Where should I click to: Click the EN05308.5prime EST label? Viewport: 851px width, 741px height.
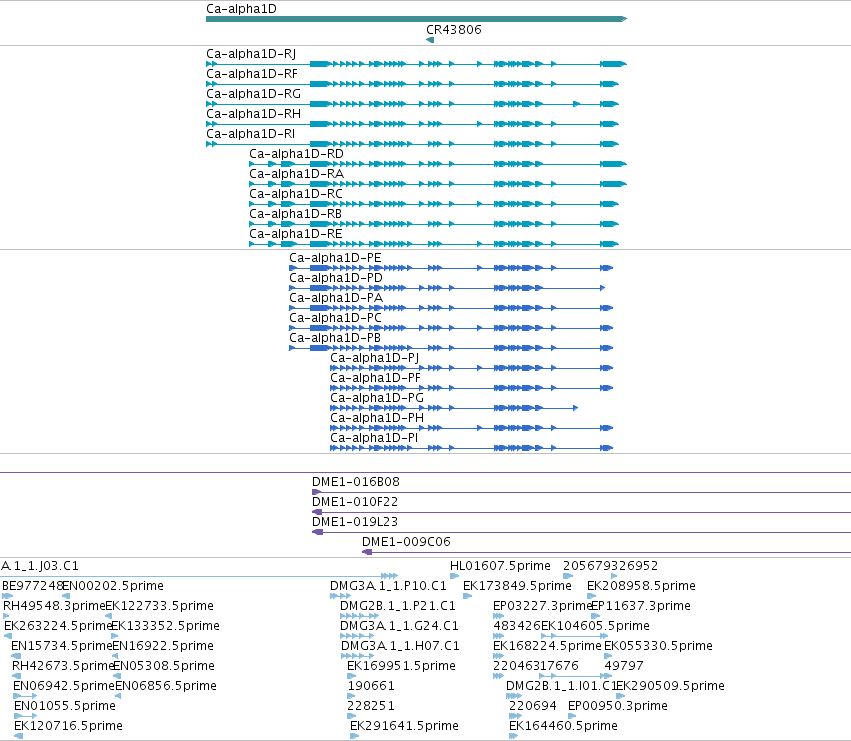[x=164, y=666]
